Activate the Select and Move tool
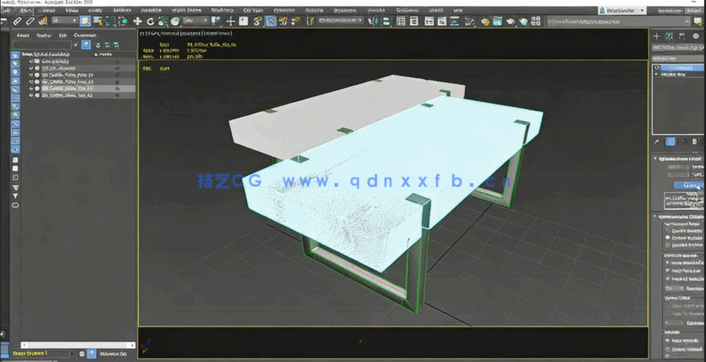 pyautogui.click(x=137, y=21)
